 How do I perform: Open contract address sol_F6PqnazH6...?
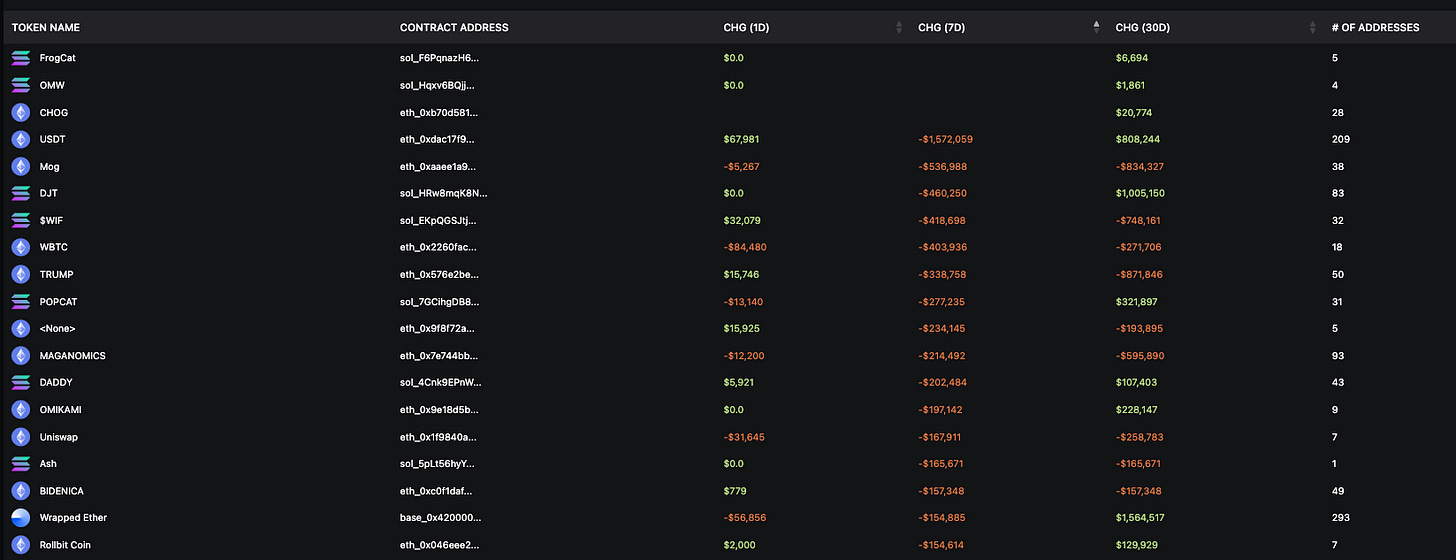tap(439, 58)
